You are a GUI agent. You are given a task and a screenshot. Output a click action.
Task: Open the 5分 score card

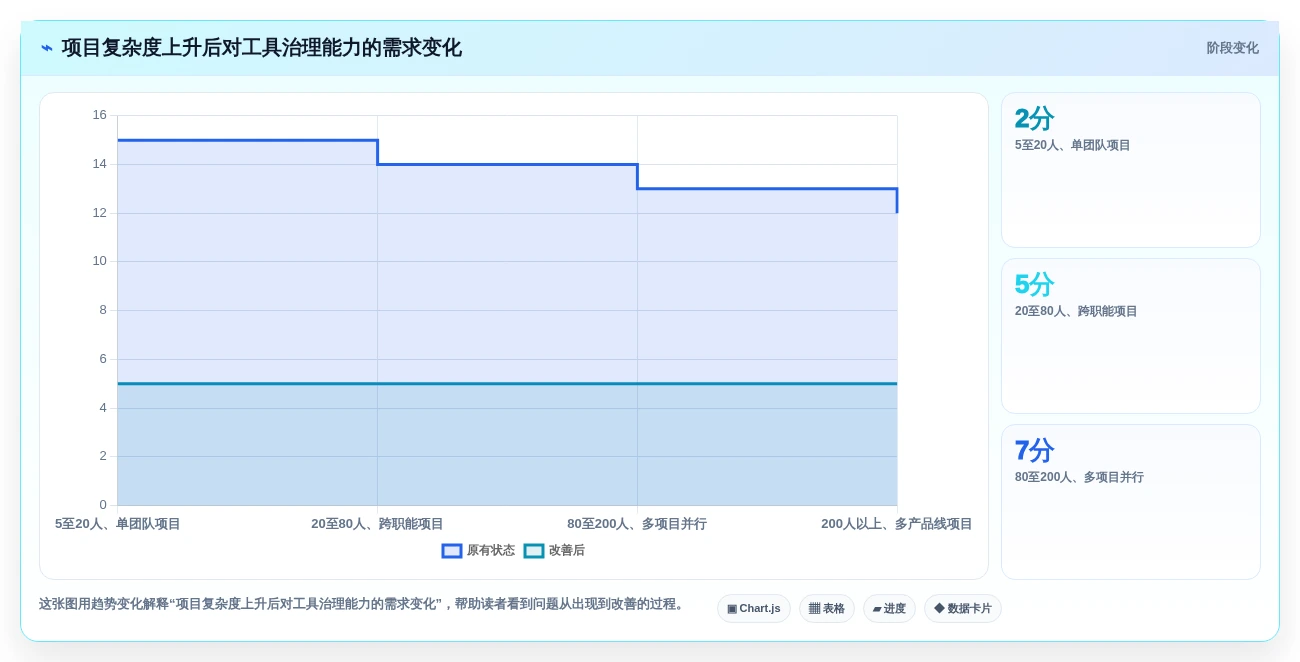coord(1131,336)
